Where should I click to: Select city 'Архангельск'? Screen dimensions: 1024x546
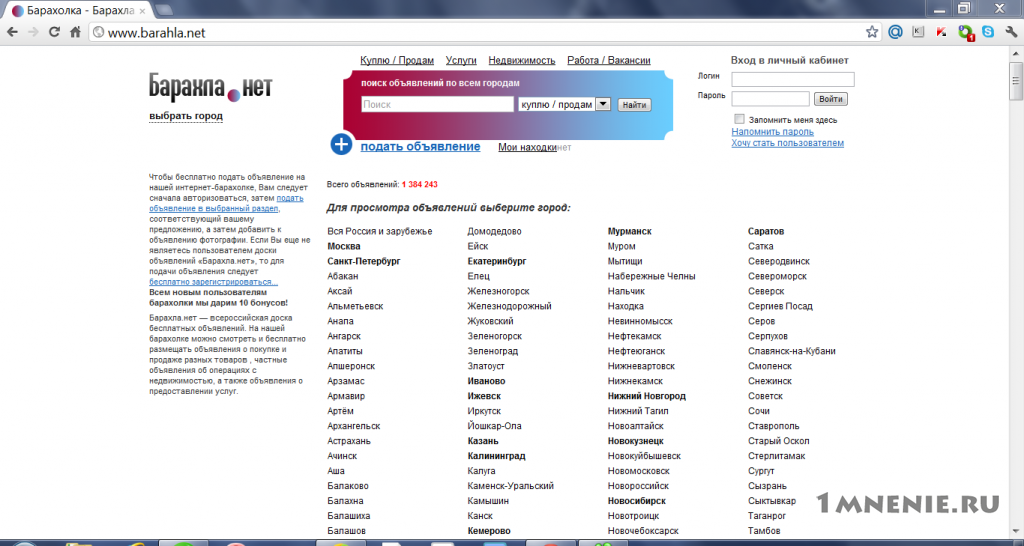point(353,426)
